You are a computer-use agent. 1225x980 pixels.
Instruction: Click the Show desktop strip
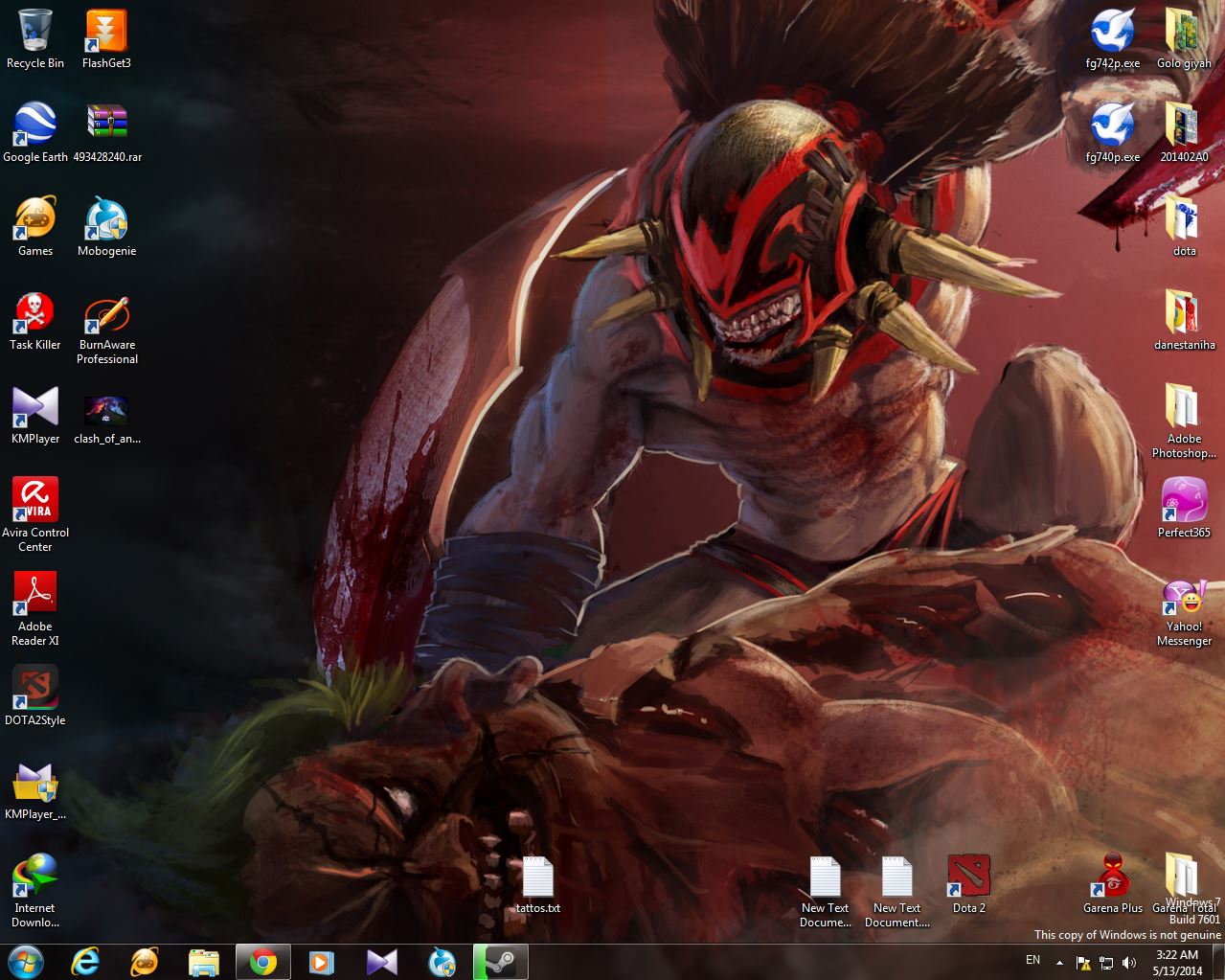1218,962
